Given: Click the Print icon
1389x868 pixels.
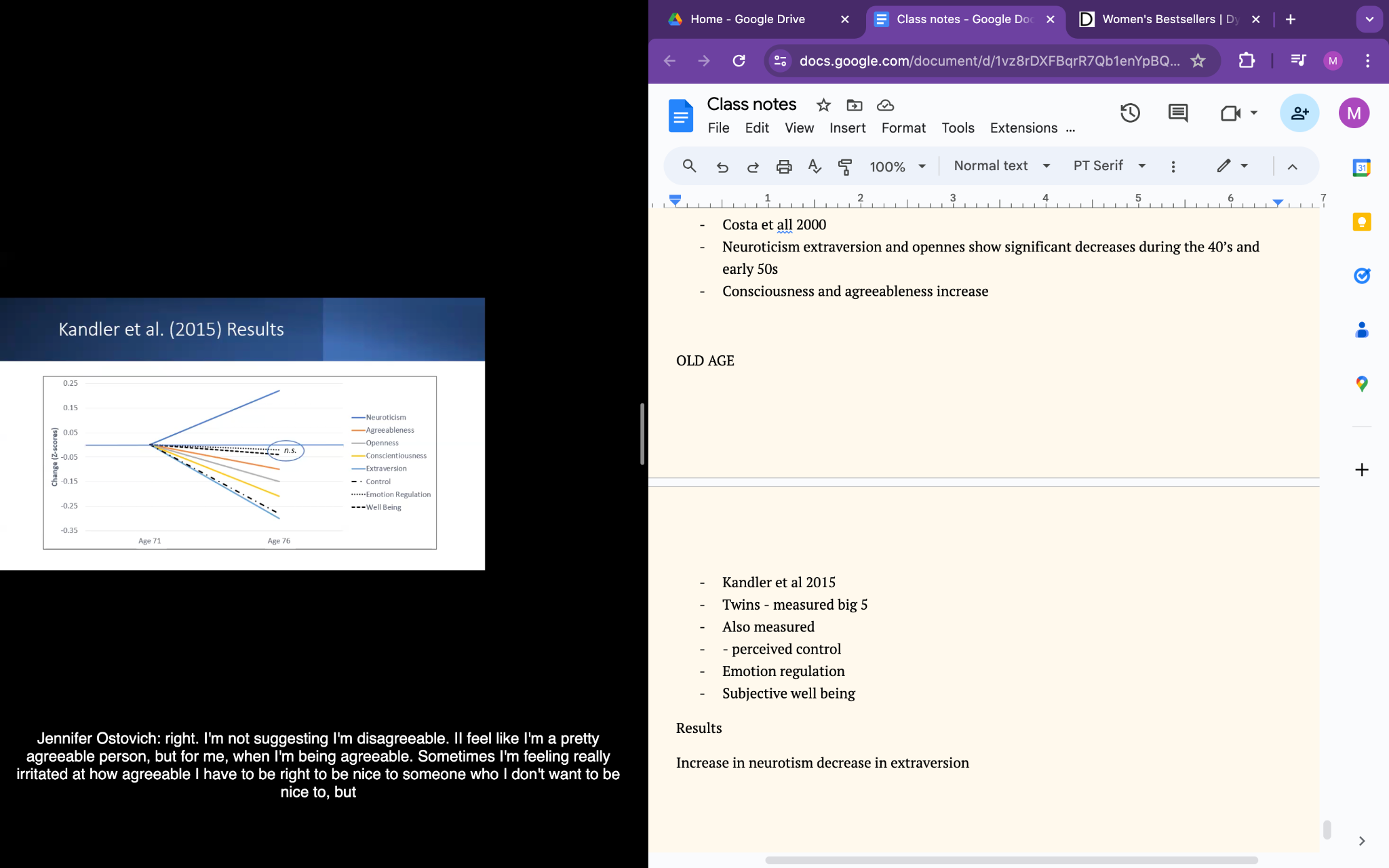Looking at the screenshot, I should tap(784, 167).
